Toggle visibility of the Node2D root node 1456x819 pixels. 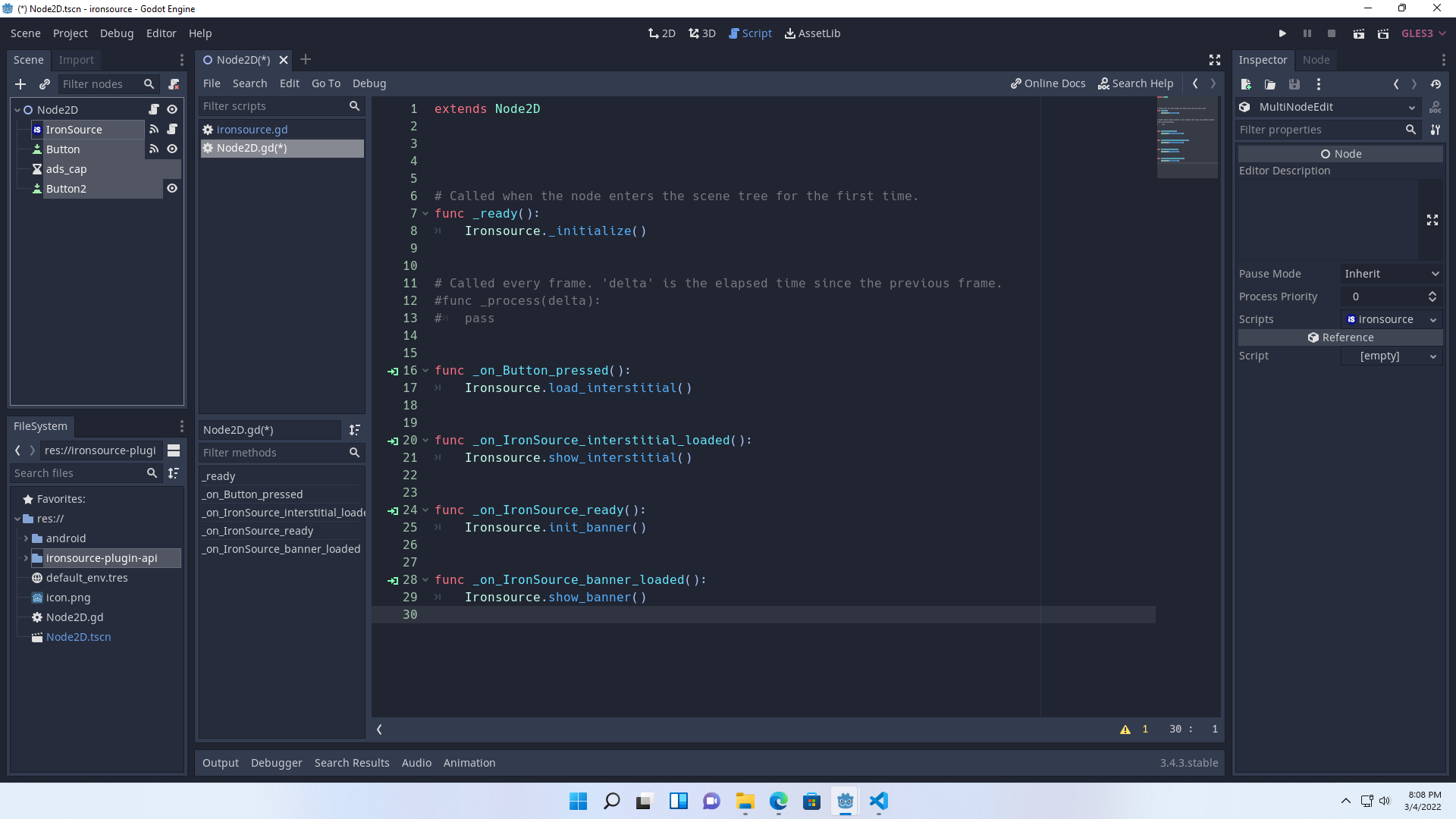(172, 109)
